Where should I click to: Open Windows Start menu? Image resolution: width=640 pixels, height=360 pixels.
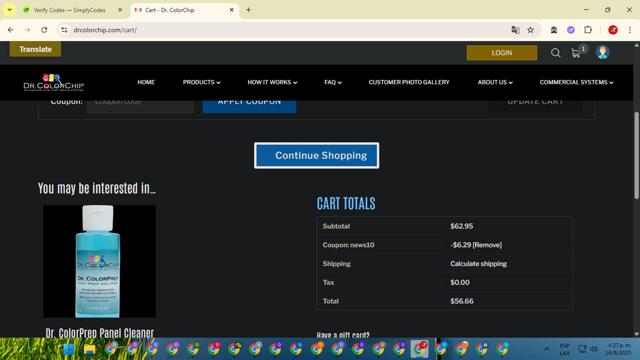pos(69,349)
